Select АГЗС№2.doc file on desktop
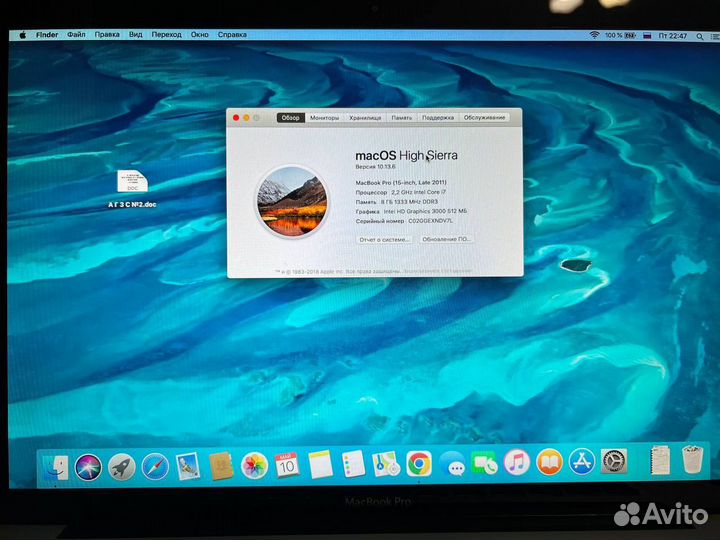 pos(132,188)
